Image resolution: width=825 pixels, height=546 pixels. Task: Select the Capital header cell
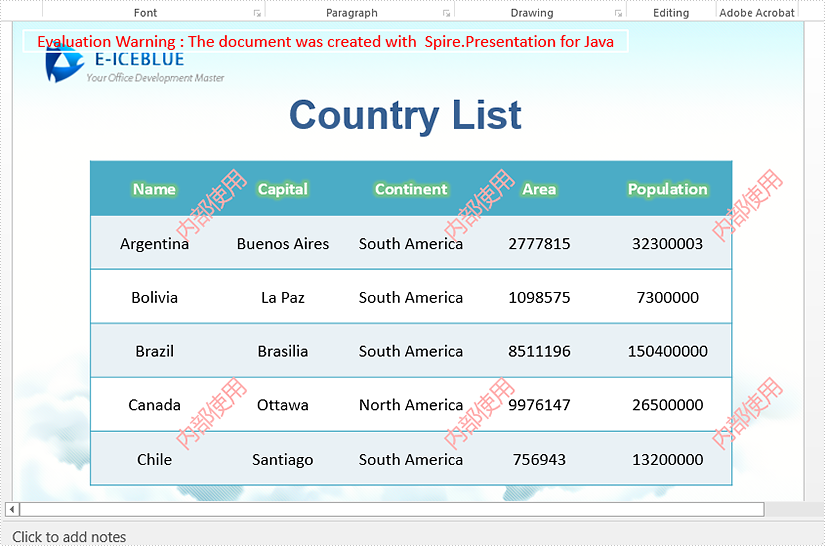(283, 189)
